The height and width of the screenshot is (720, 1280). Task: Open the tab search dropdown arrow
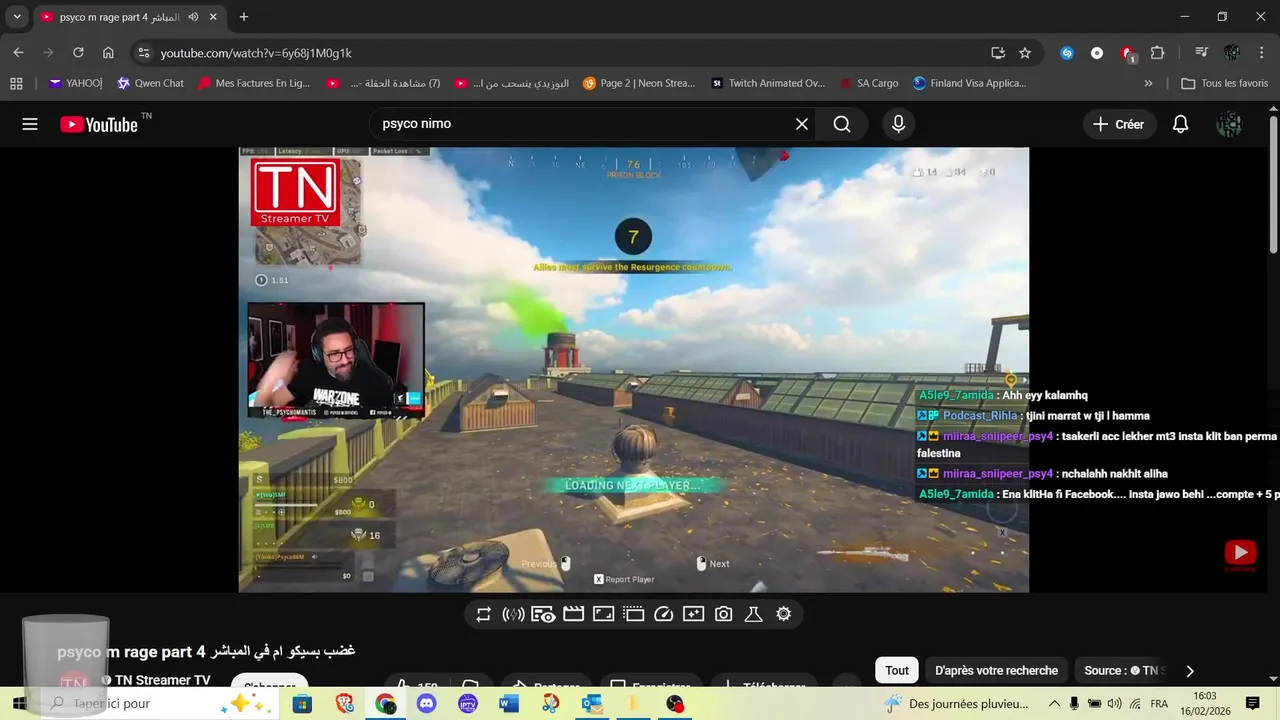pos(17,17)
